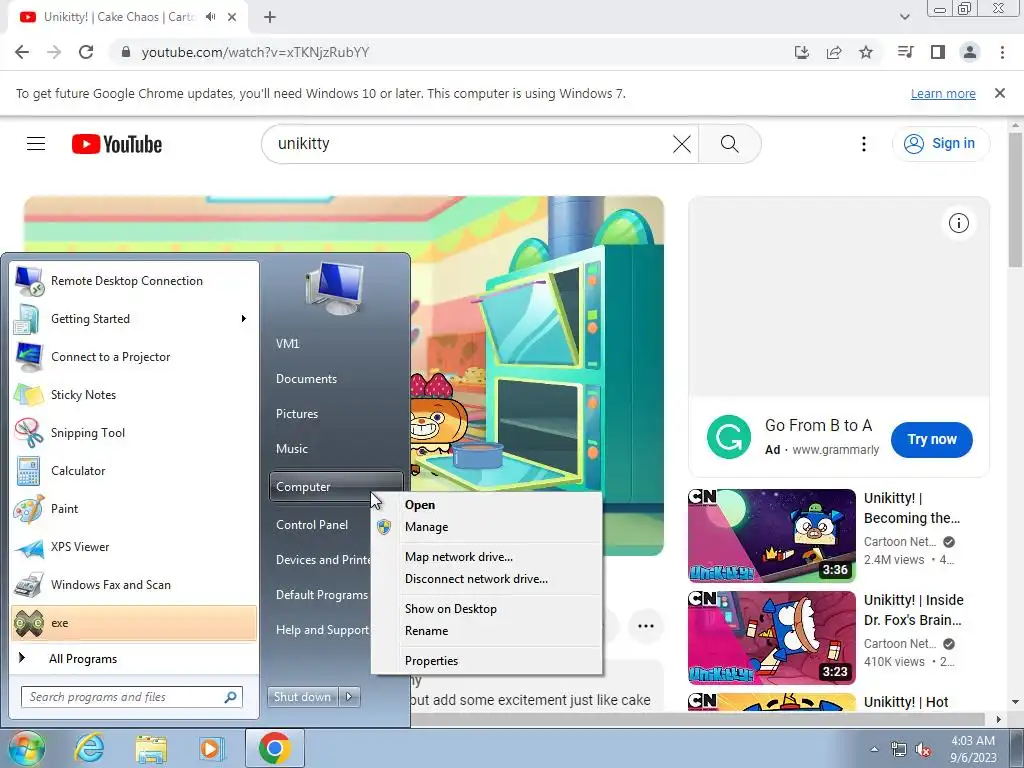Open the Chrome profile avatar

pos(970,52)
